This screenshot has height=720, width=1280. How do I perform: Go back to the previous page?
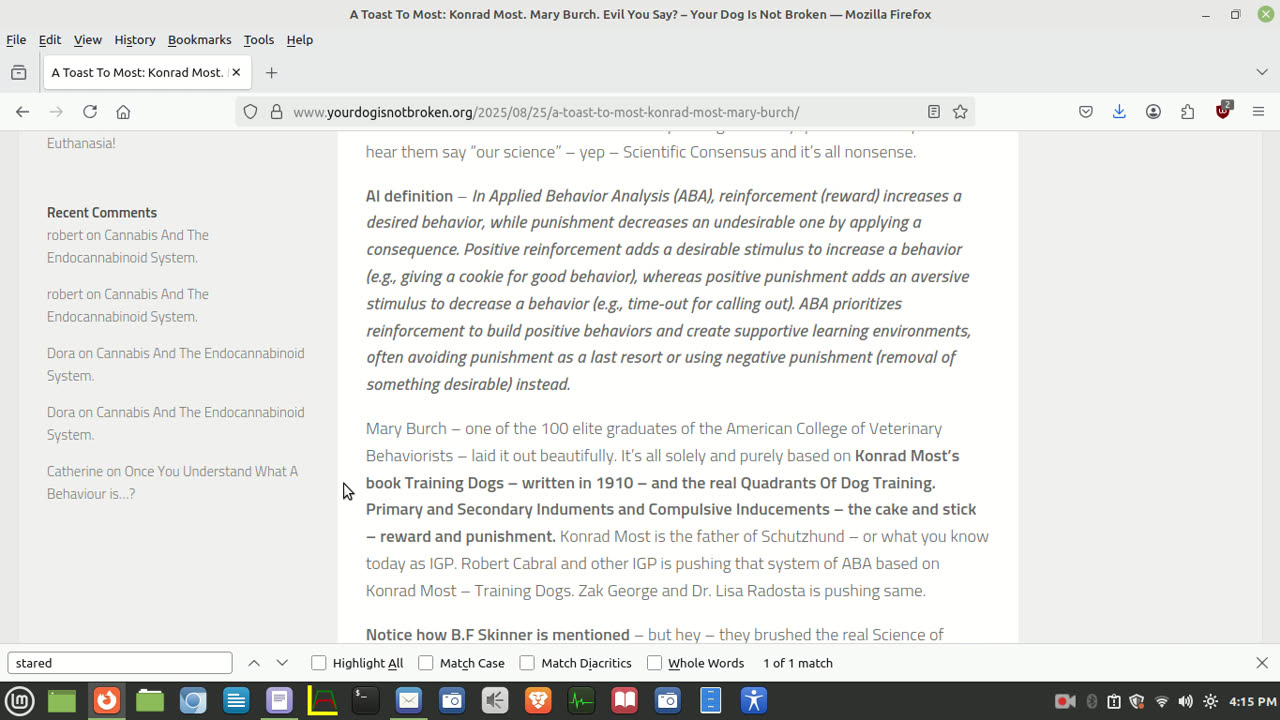[x=22, y=112]
